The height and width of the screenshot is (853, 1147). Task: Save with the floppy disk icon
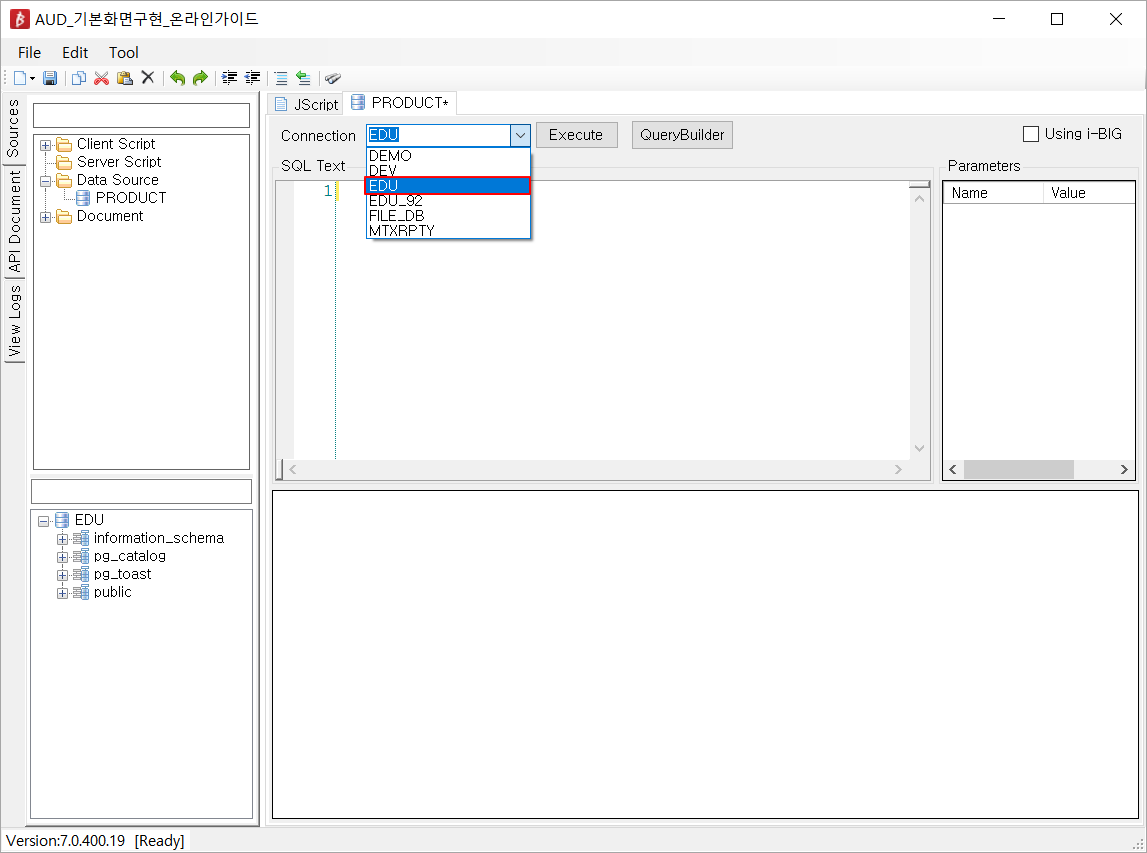pos(50,78)
